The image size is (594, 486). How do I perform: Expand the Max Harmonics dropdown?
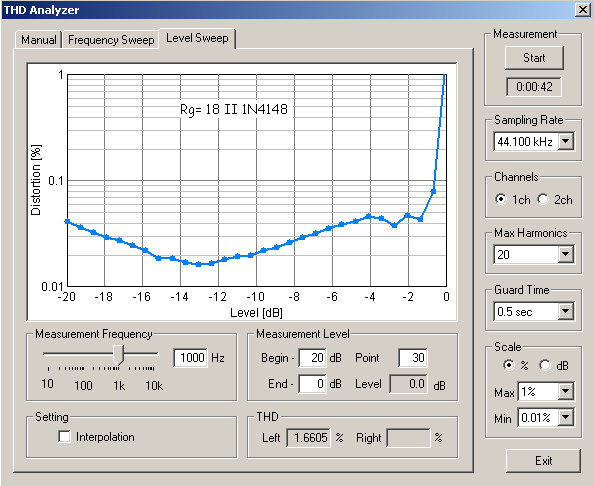point(566,254)
